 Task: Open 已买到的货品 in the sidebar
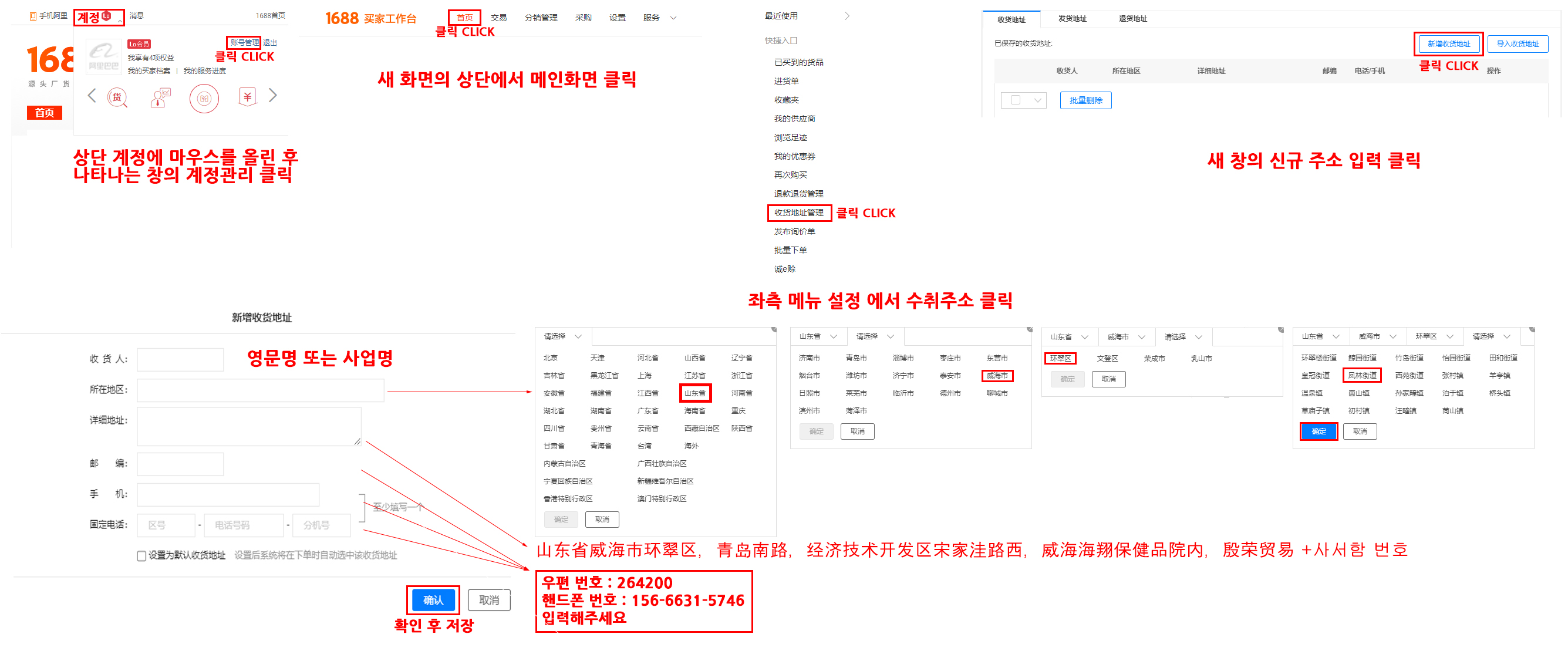click(798, 62)
